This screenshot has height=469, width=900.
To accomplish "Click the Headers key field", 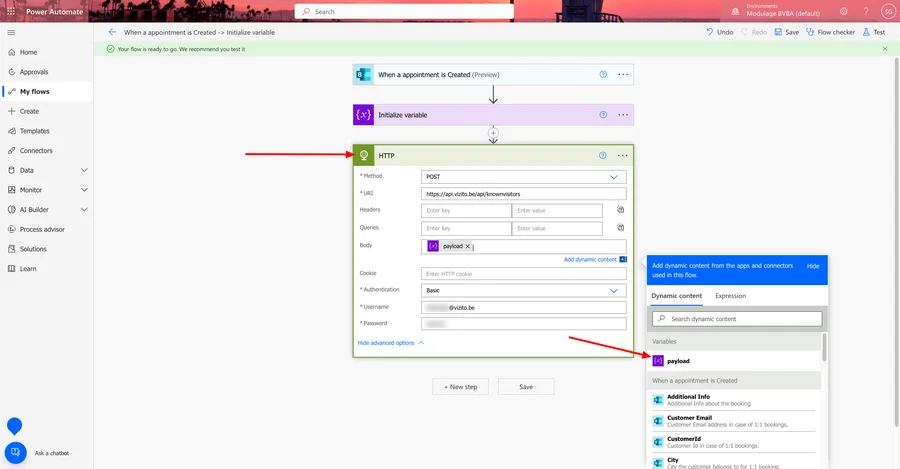I will pos(465,211).
